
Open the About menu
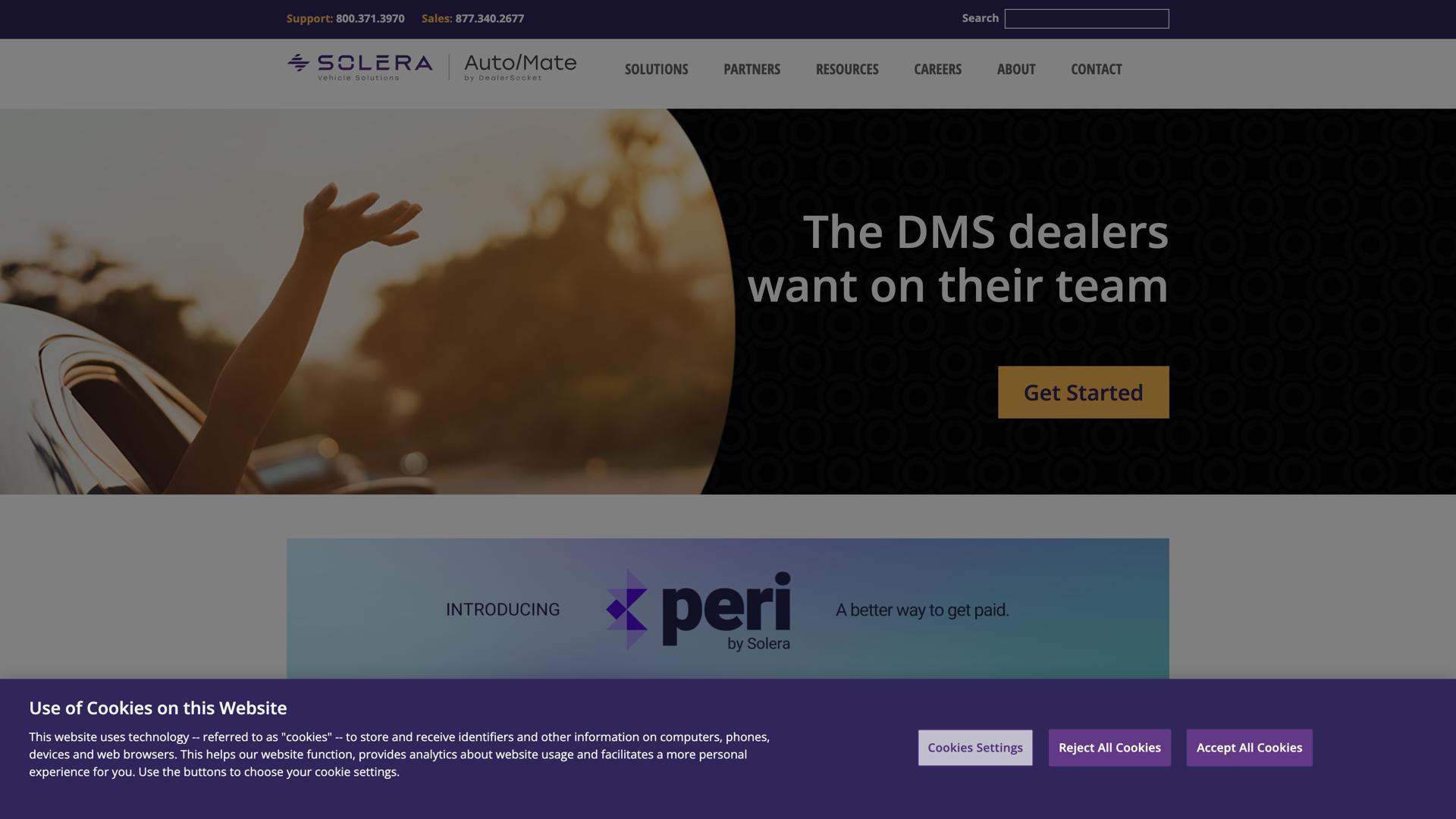tap(1015, 69)
